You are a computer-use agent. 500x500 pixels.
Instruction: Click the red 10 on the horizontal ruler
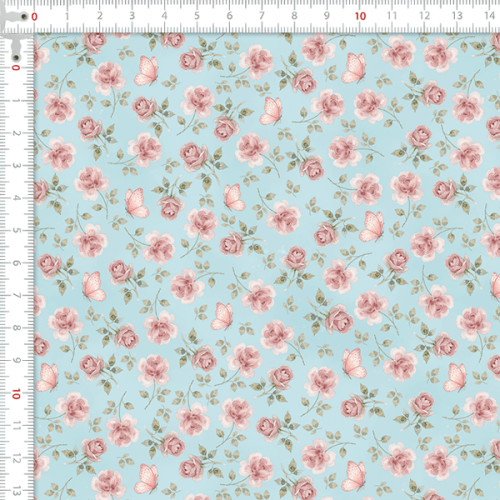click(360, 16)
